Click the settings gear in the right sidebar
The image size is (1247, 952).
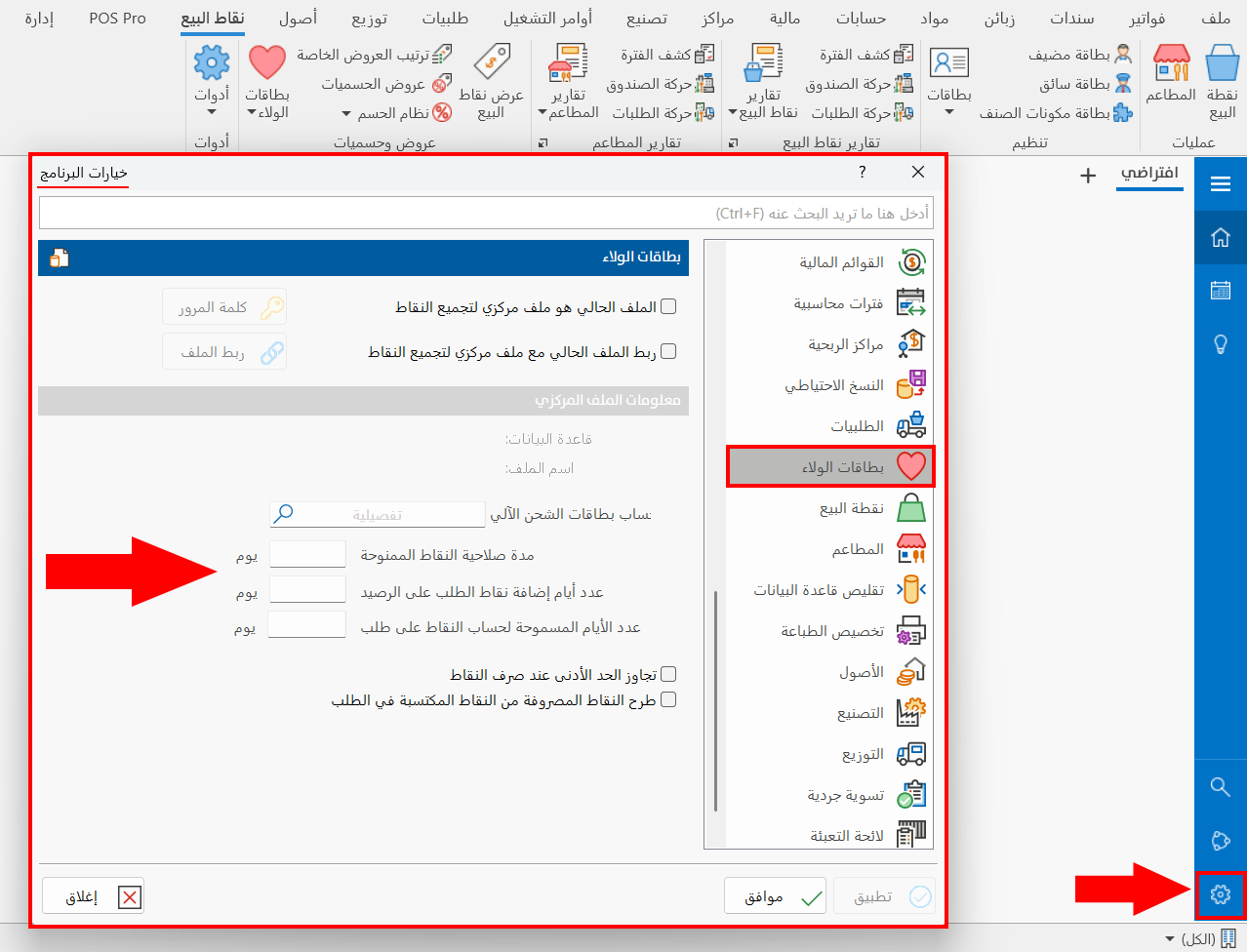click(x=1219, y=893)
